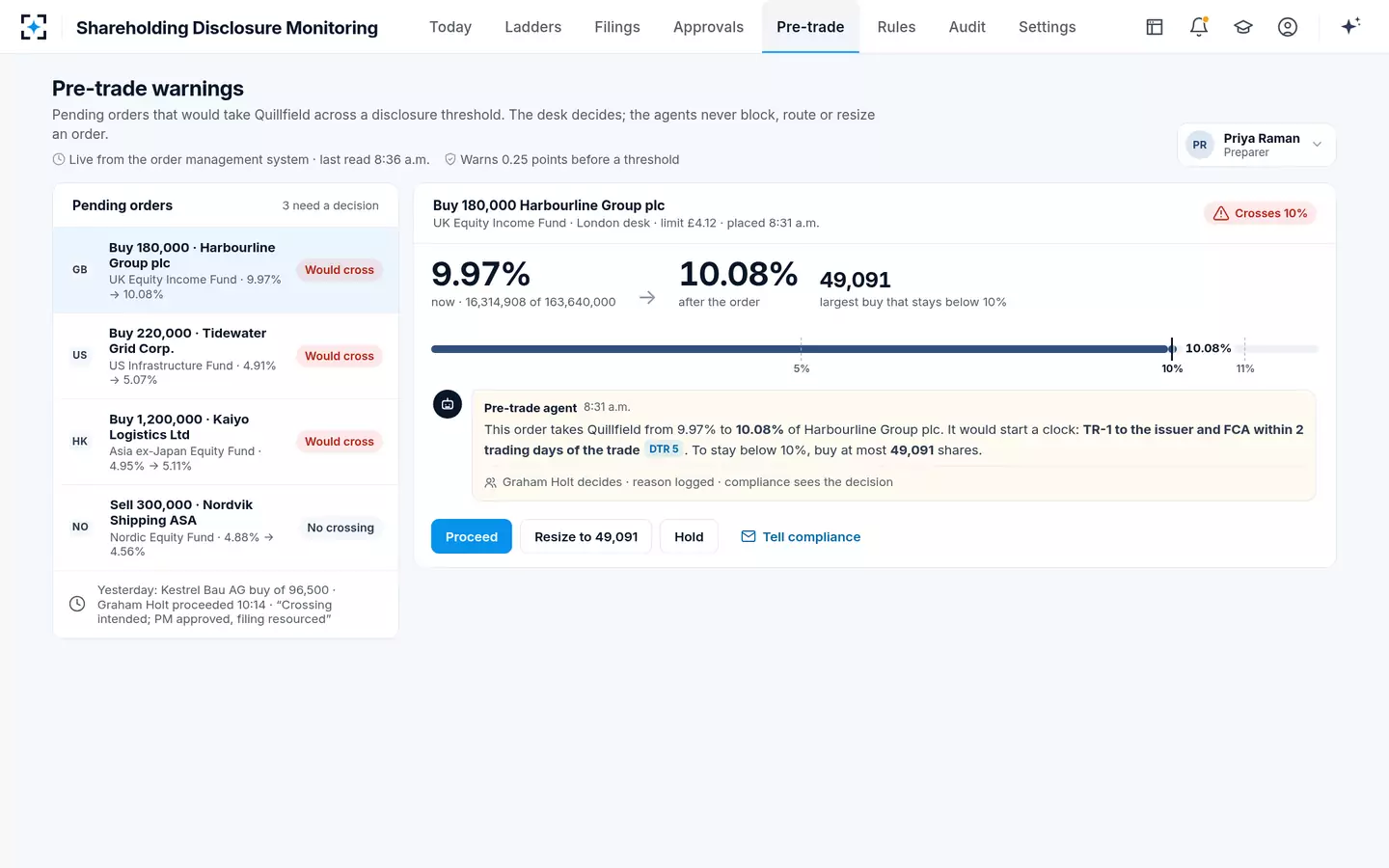1389x868 pixels.
Task: Click the DTR 5 rule reference tag
Action: tap(664, 449)
